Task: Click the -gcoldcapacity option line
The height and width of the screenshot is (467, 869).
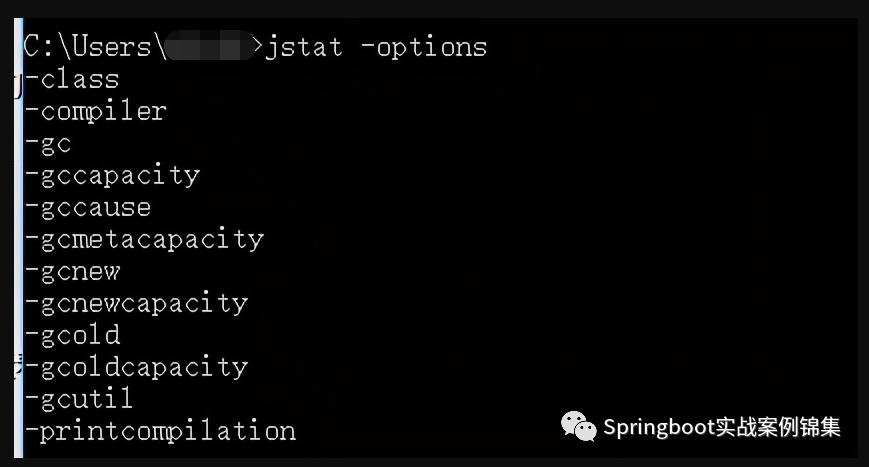Action: point(136,367)
